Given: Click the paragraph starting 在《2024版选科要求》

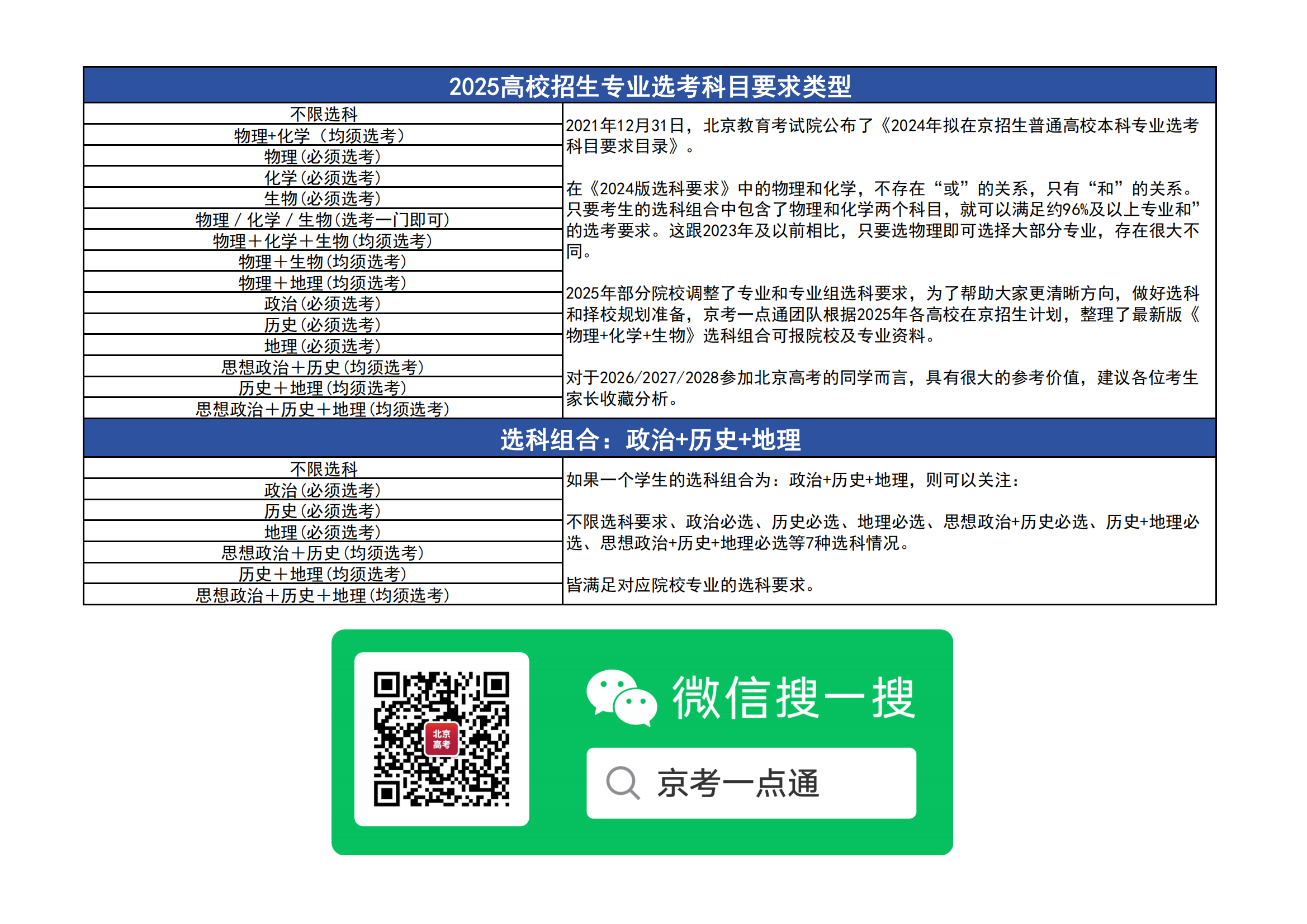Looking at the screenshot, I should point(883,219).
